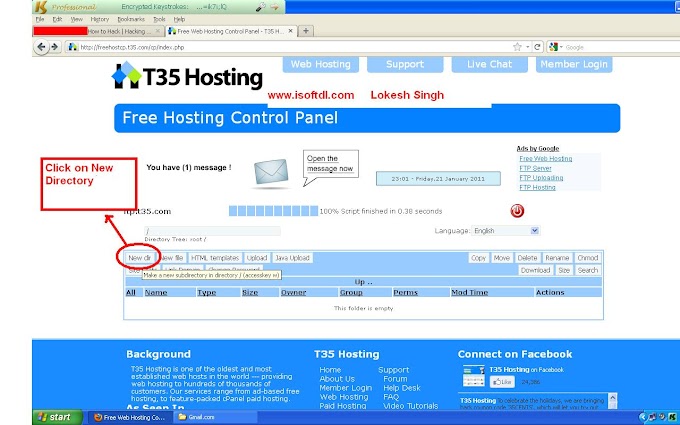Click the browser address bar
This screenshot has height=425, width=680.
[x=291, y=47]
